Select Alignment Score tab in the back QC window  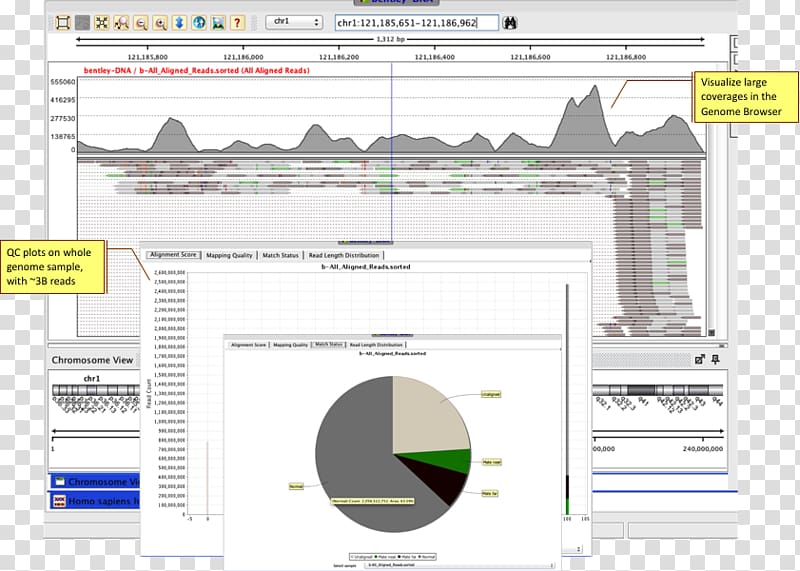[x=173, y=255]
